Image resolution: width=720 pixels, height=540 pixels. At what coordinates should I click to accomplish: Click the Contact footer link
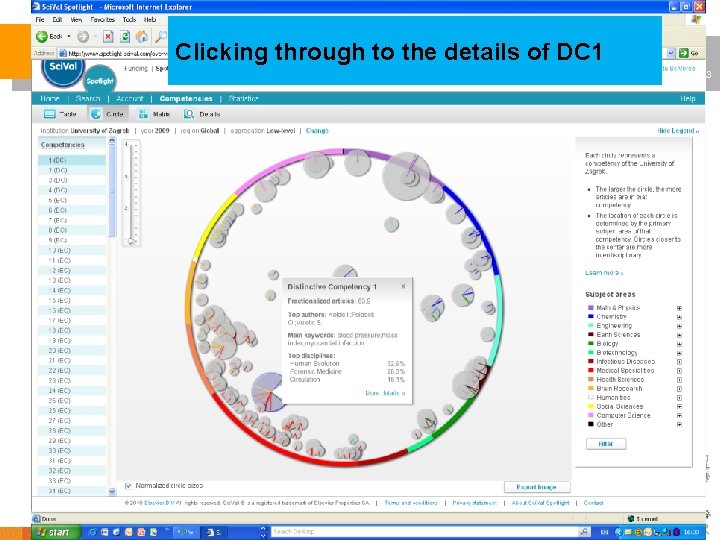click(x=593, y=503)
